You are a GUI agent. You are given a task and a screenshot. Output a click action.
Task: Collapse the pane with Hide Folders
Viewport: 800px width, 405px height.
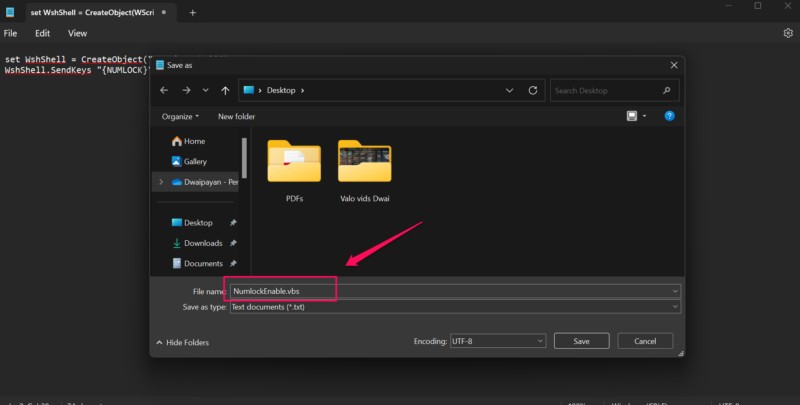point(182,342)
